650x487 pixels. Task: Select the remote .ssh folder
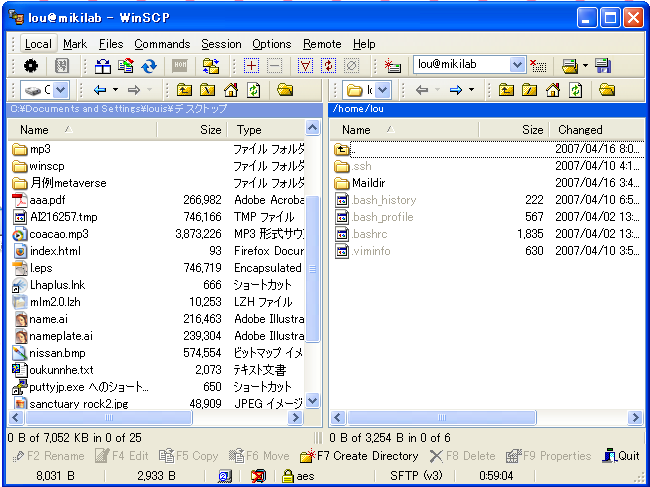coord(361,166)
